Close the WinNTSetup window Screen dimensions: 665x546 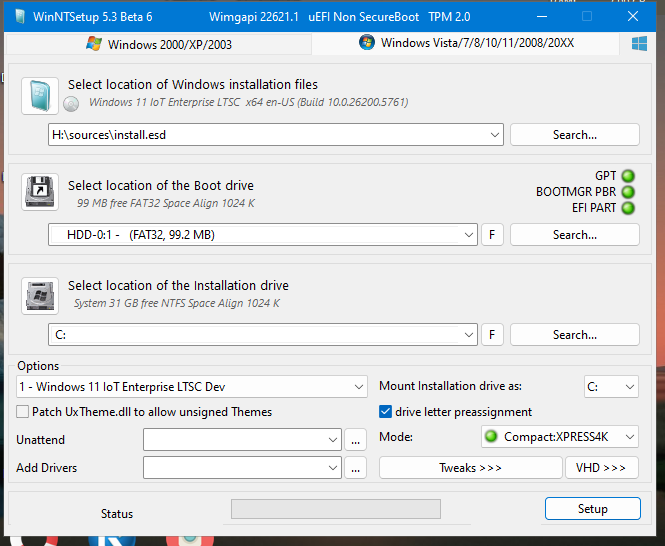click(633, 17)
